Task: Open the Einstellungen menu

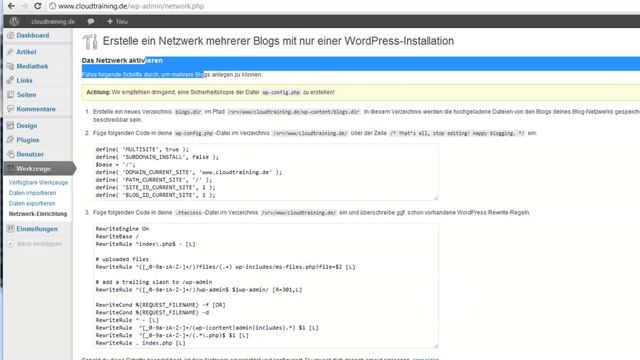Action: pyautogui.click(x=37, y=229)
